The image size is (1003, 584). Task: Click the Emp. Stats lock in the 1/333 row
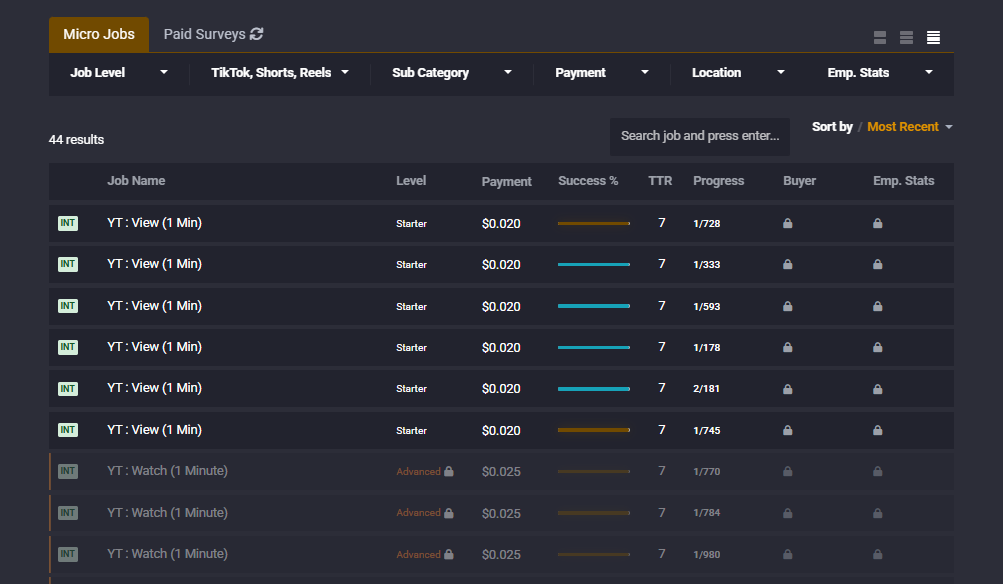coord(878,265)
